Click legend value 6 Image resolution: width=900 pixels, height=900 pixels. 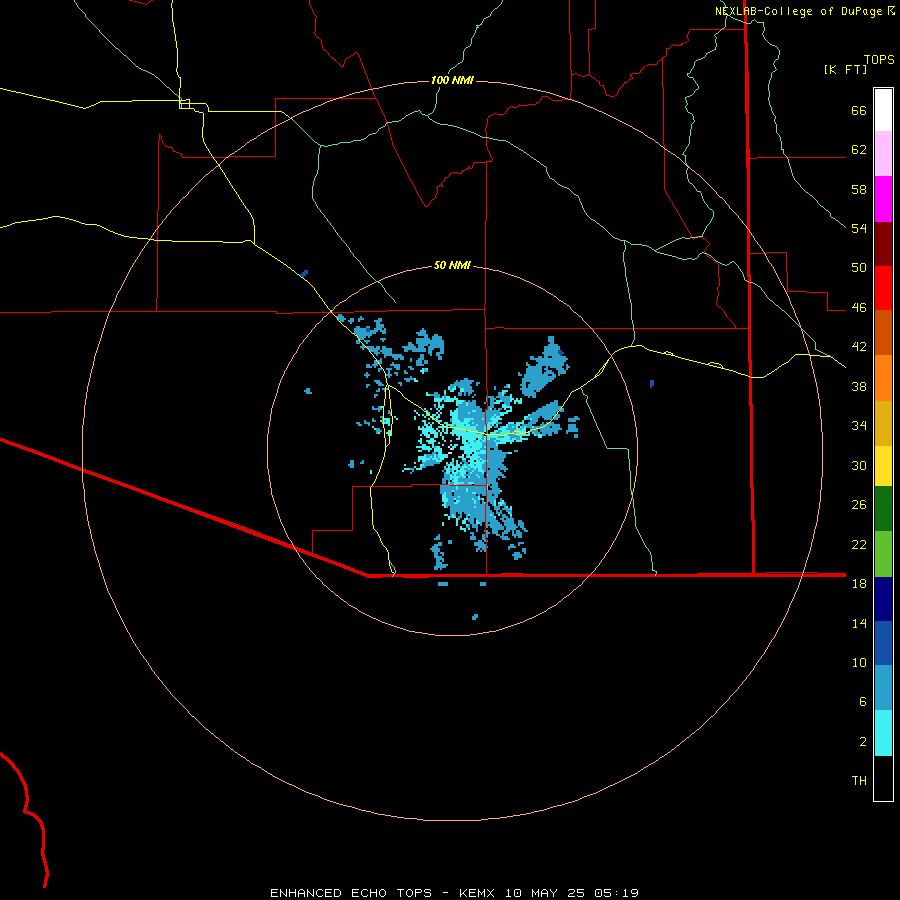863,702
